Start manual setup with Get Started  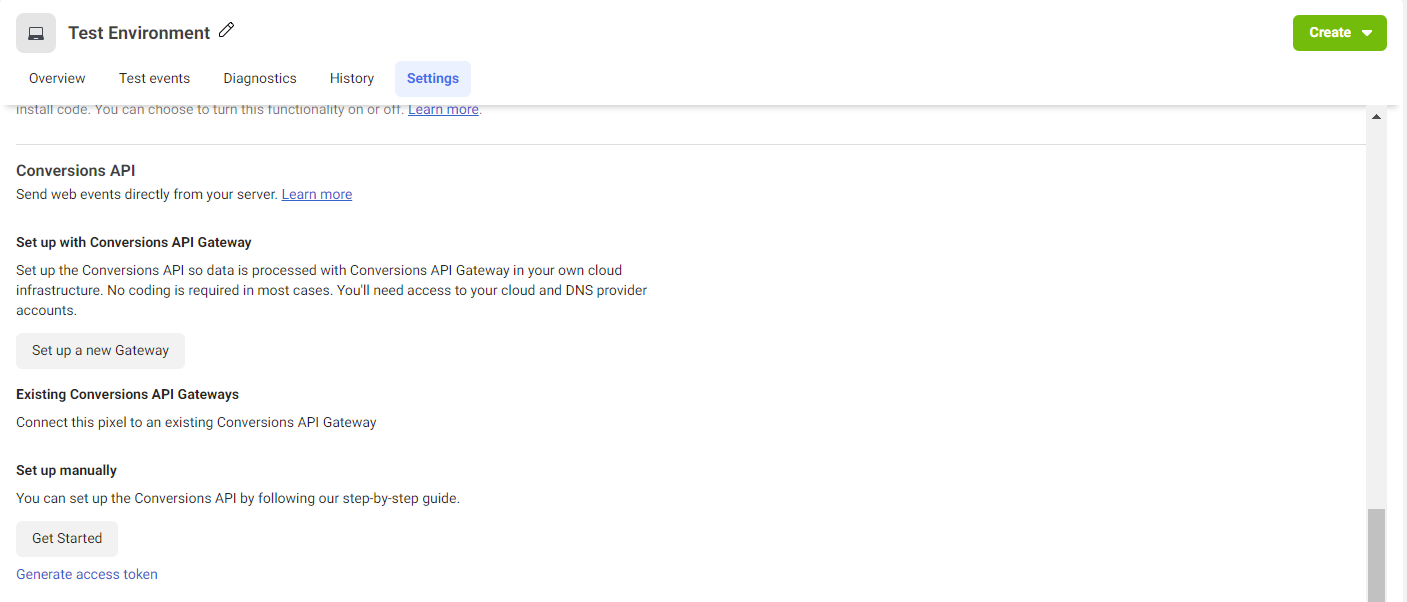[x=67, y=538]
